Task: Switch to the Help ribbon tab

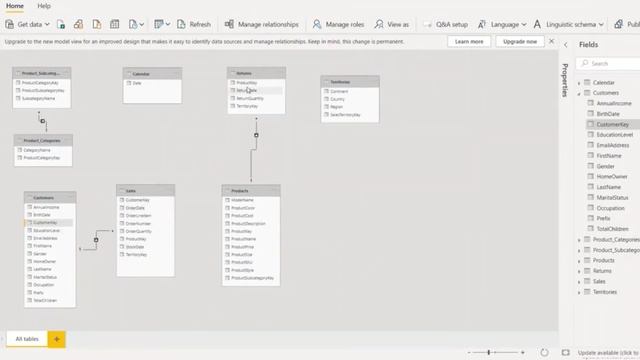Action: coord(44,6)
